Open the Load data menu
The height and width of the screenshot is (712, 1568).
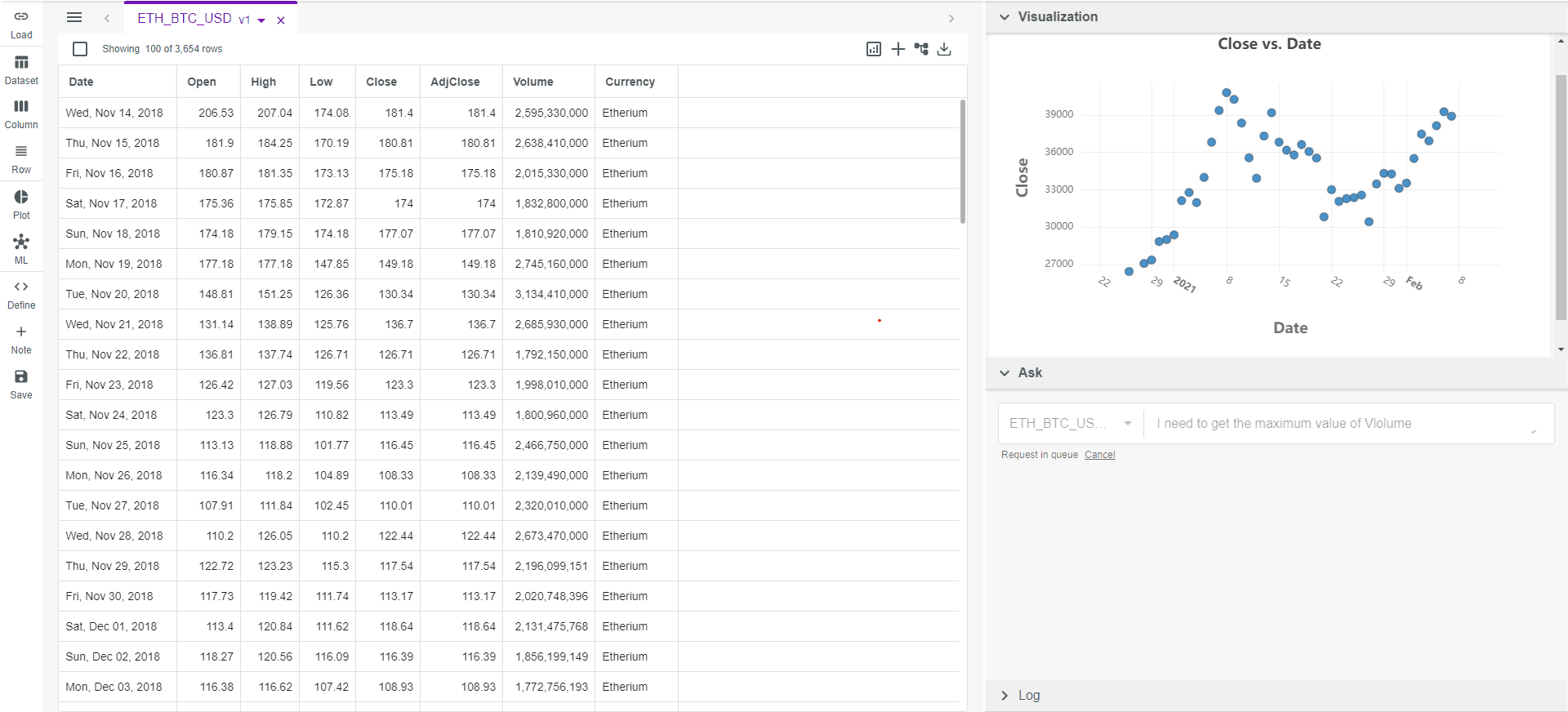(21, 24)
